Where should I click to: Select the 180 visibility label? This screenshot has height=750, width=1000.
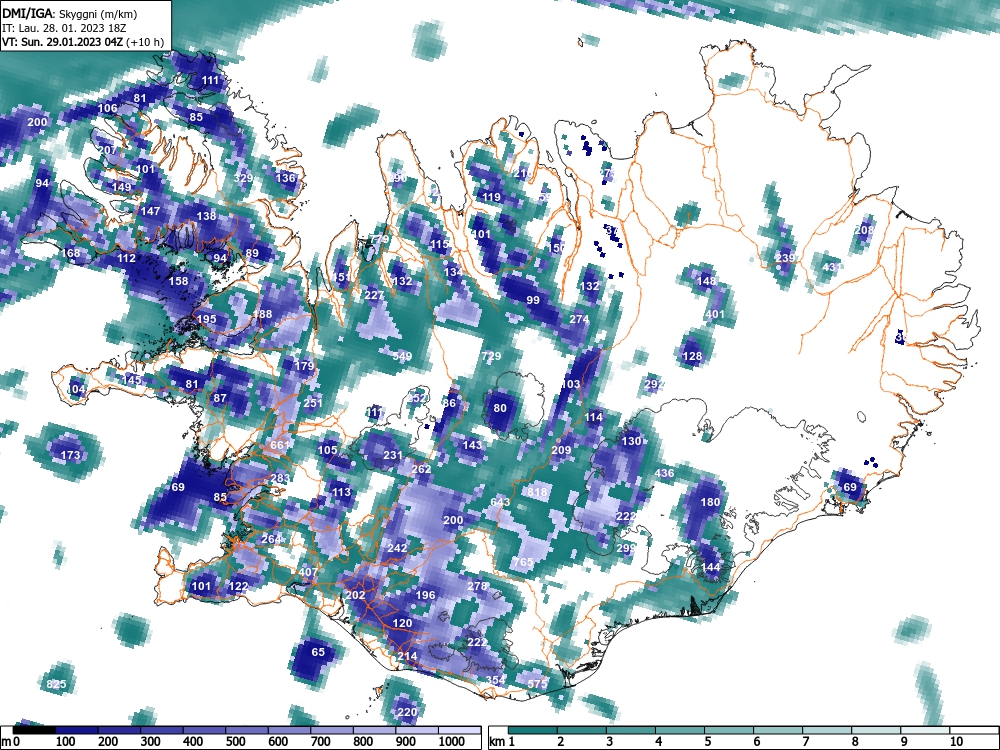[x=710, y=502]
